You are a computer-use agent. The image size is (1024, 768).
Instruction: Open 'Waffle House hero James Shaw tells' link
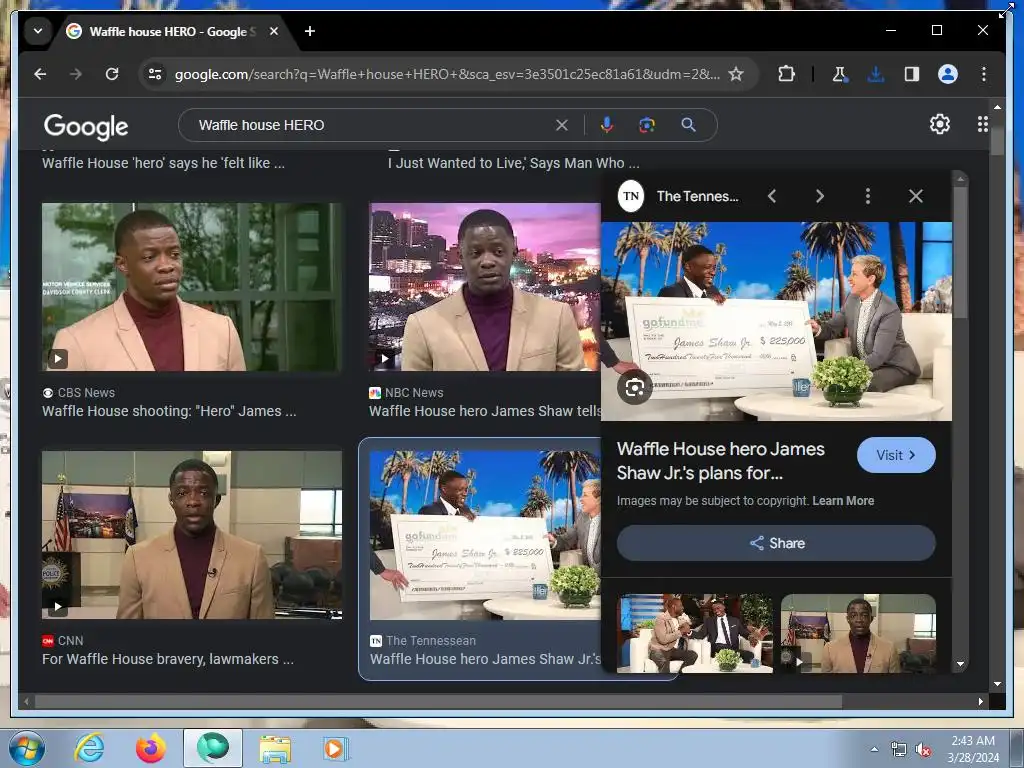(485, 411)
